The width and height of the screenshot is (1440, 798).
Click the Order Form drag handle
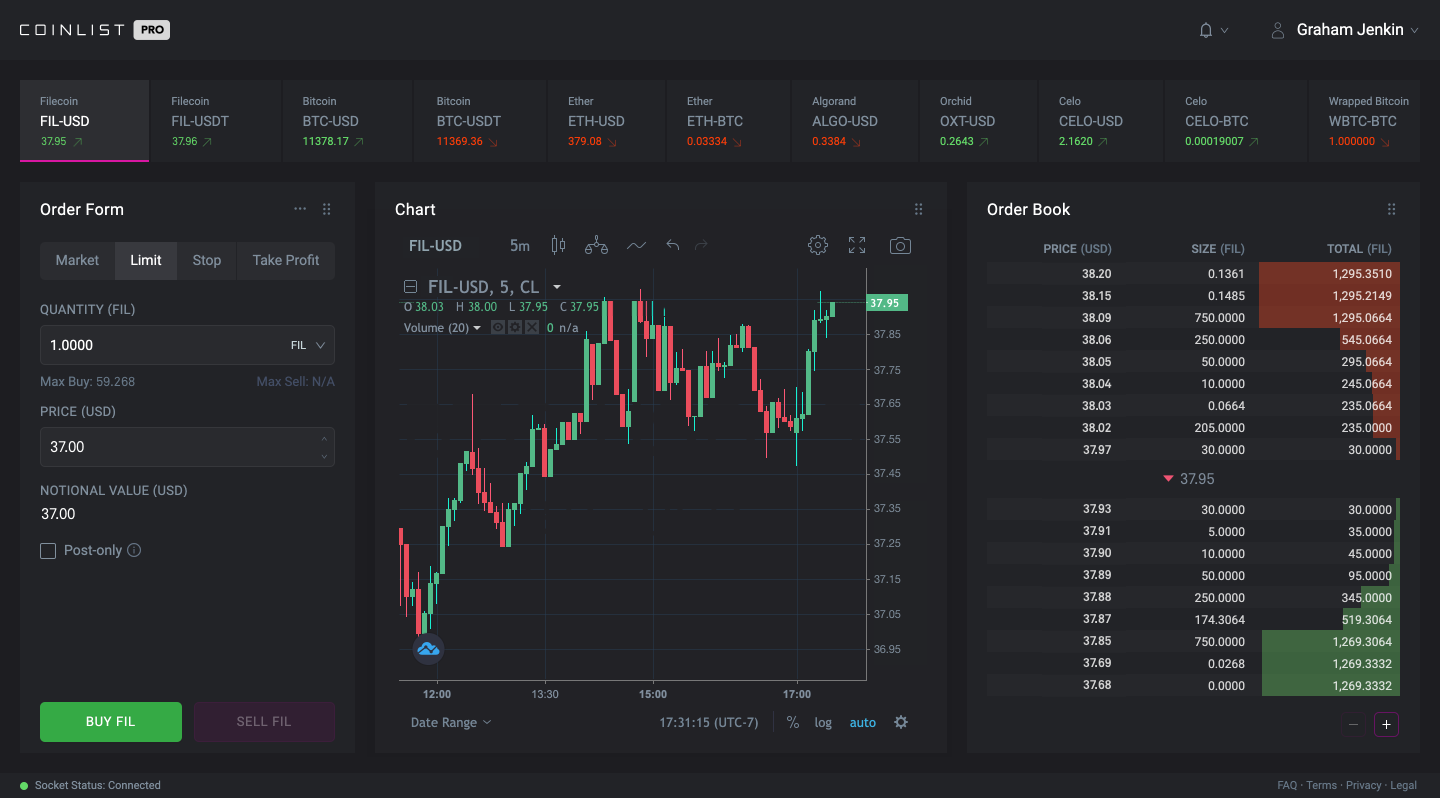(x=326, y=209)
